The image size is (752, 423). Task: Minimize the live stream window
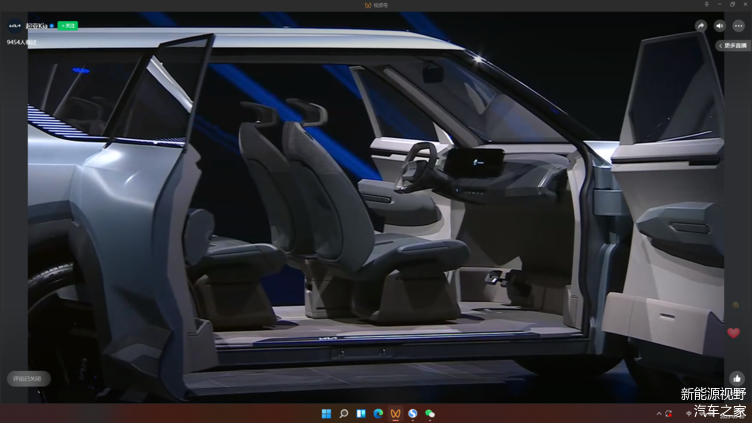pyautogui.click(x=719, y=4)
